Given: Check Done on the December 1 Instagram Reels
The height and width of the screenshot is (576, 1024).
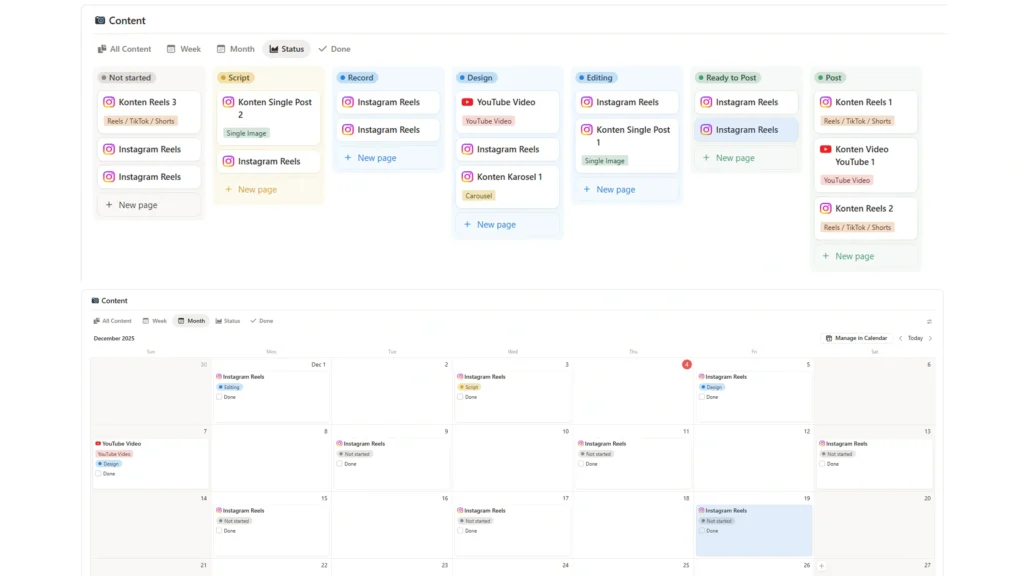Looking at the screenshot, I should click(x=219, y=397).
